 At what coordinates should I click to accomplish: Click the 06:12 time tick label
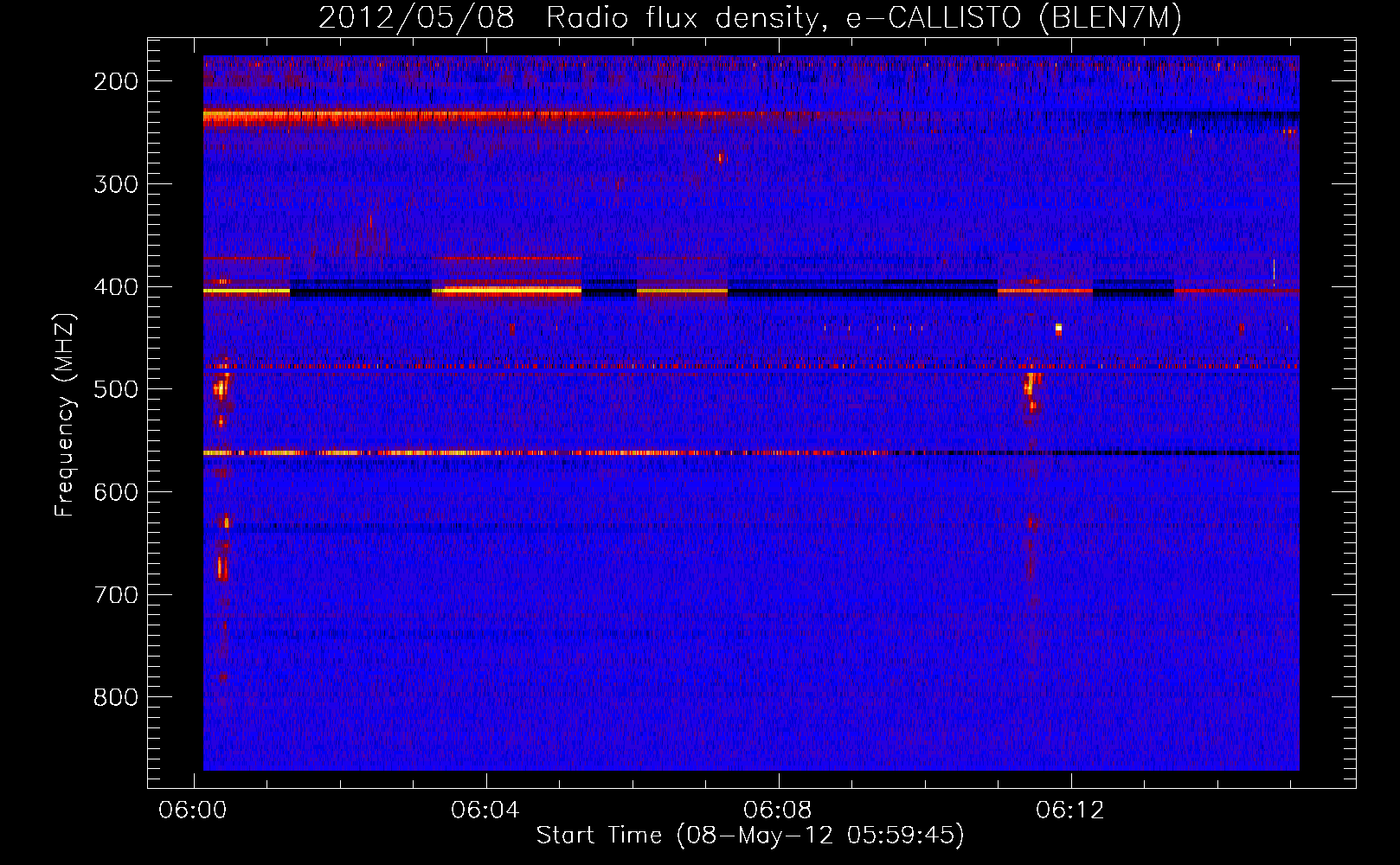tap(1070, 811)
